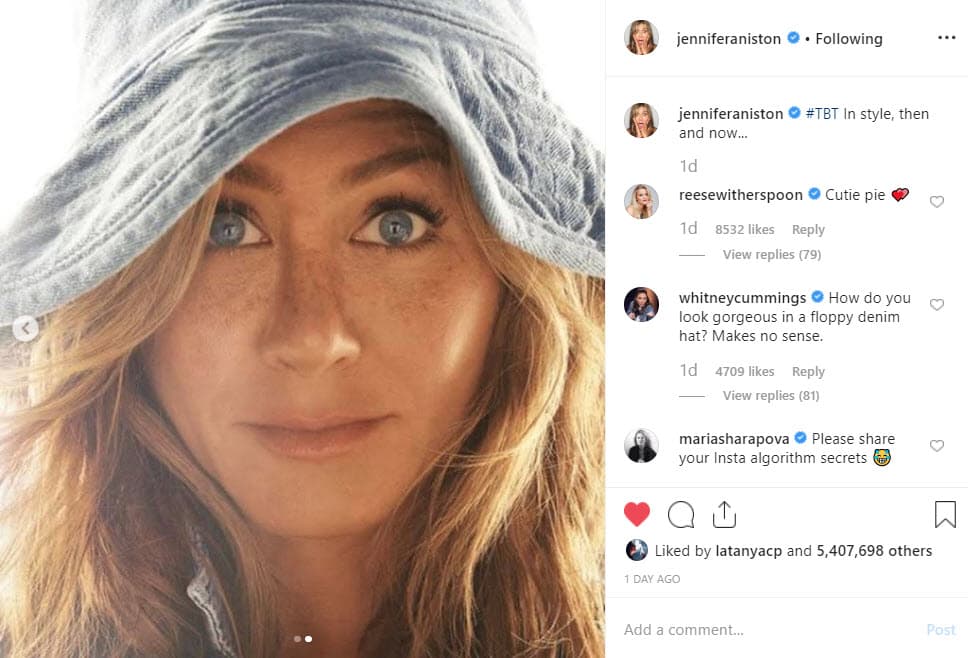Expand View replies (81)
Image resolution: width=968 pixels, height=658 pixels.
tap(771, 396)
